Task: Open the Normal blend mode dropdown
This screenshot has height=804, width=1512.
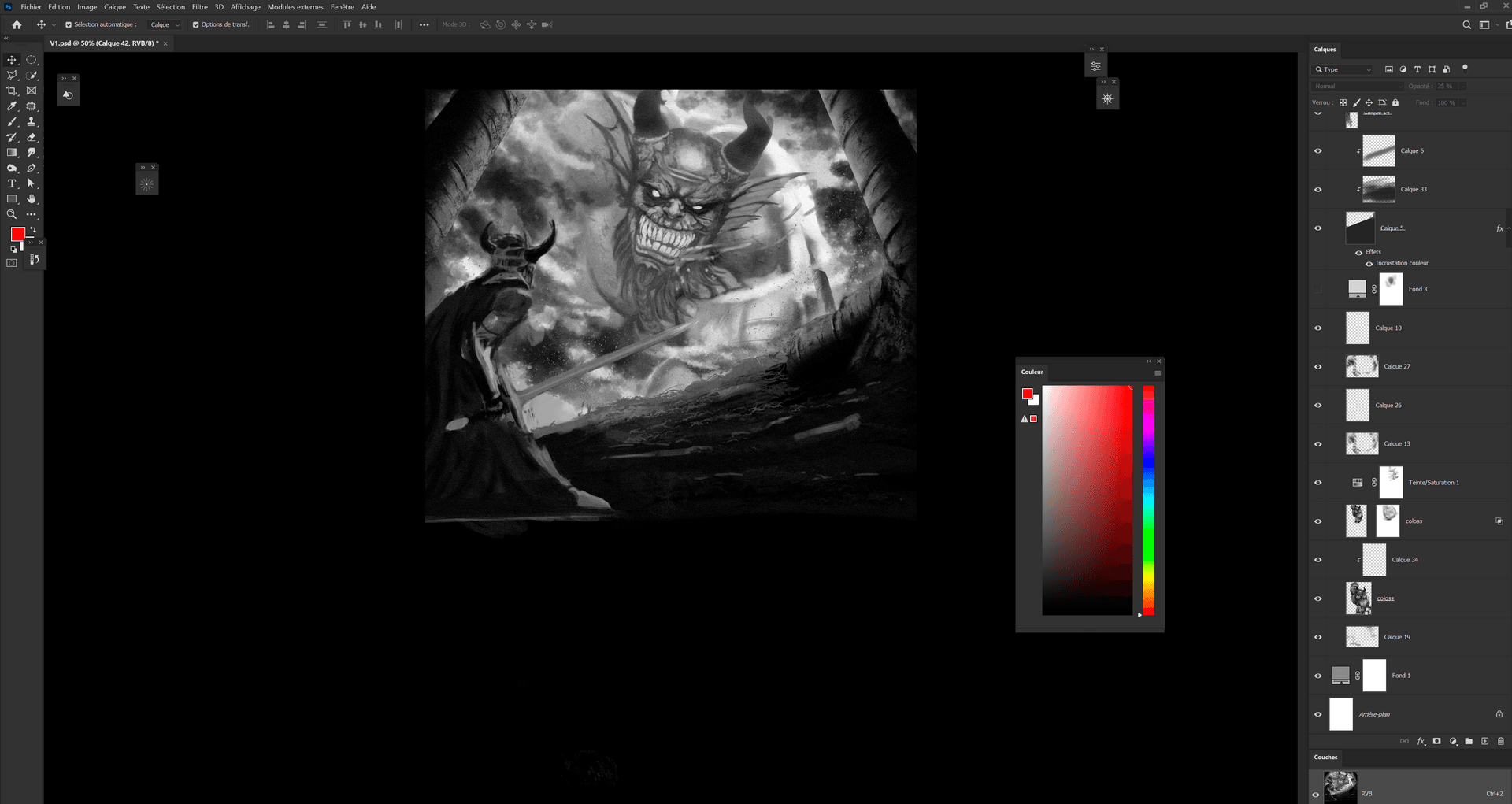Action: (x=1358, y=86)
